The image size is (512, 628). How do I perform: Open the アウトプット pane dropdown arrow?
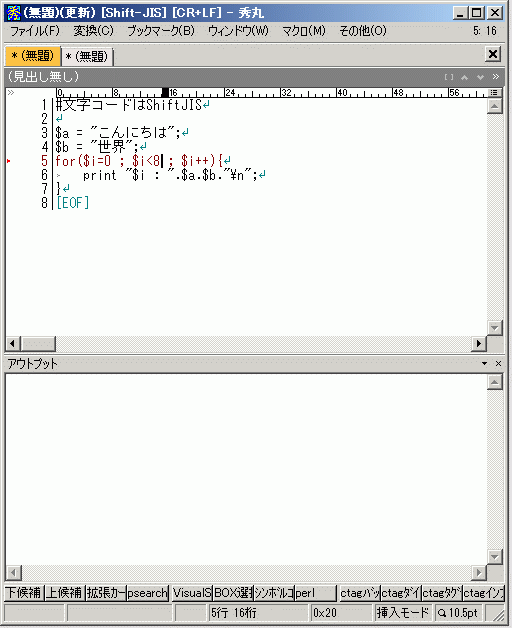484,363
